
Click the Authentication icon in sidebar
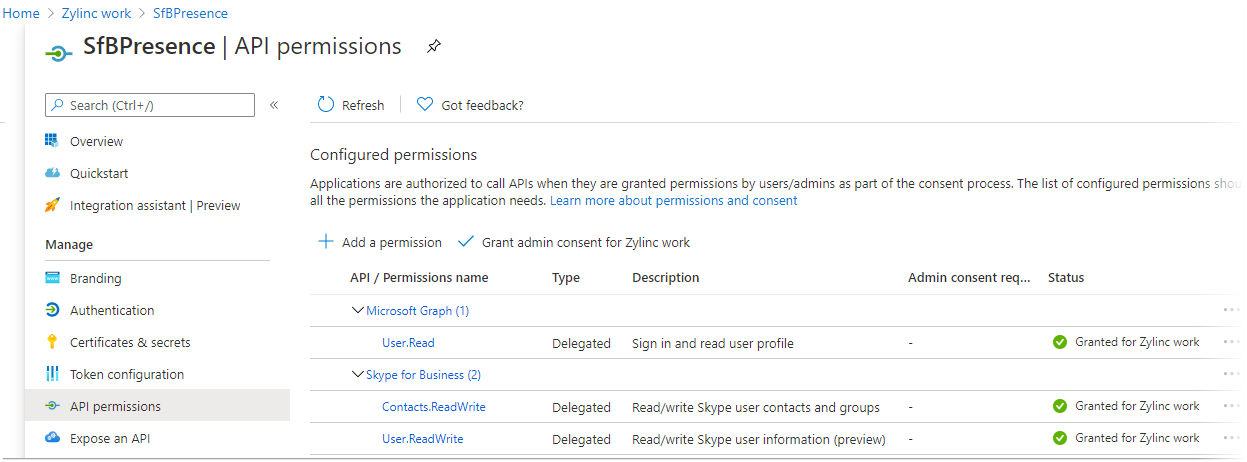tap(53, 310)
